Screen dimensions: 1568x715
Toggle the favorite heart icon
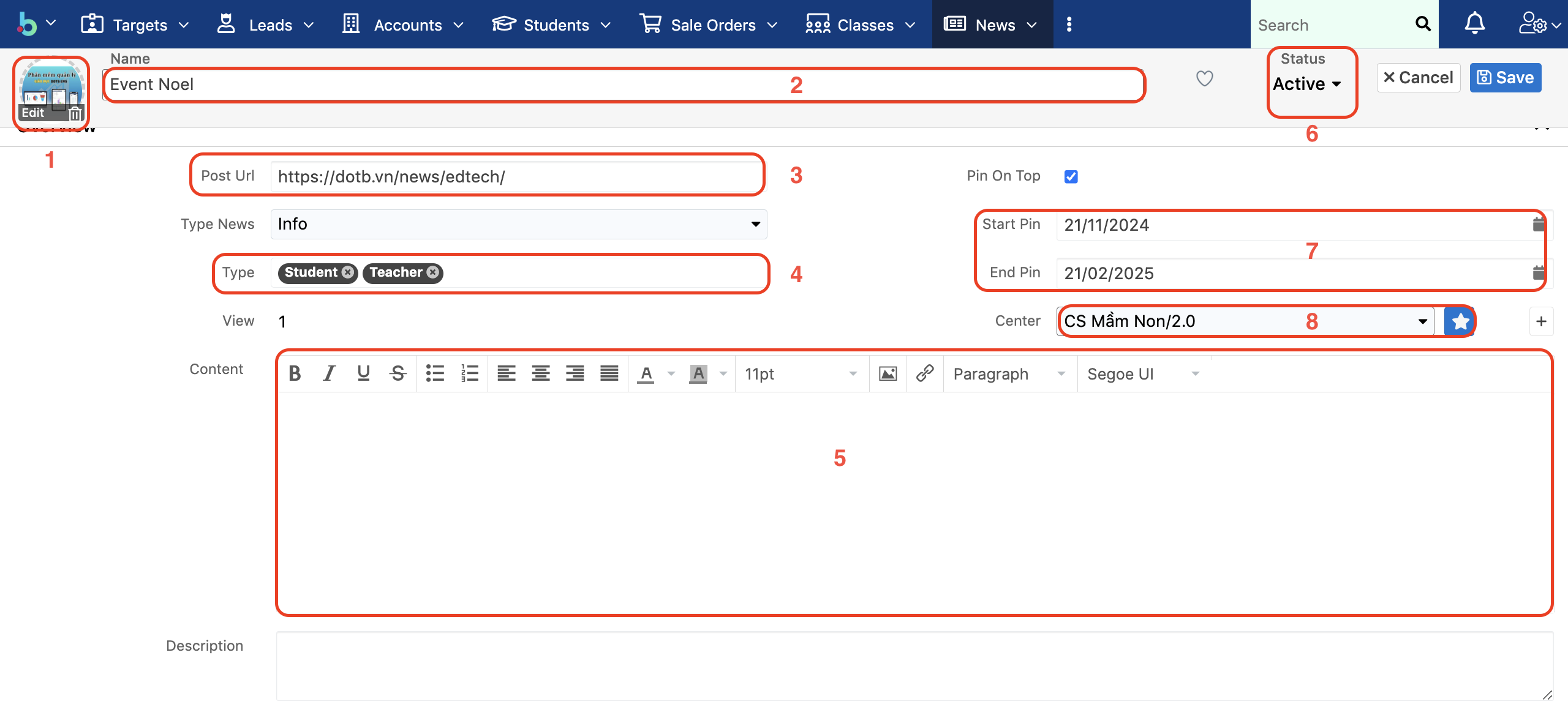click(x=1204, y=78)
